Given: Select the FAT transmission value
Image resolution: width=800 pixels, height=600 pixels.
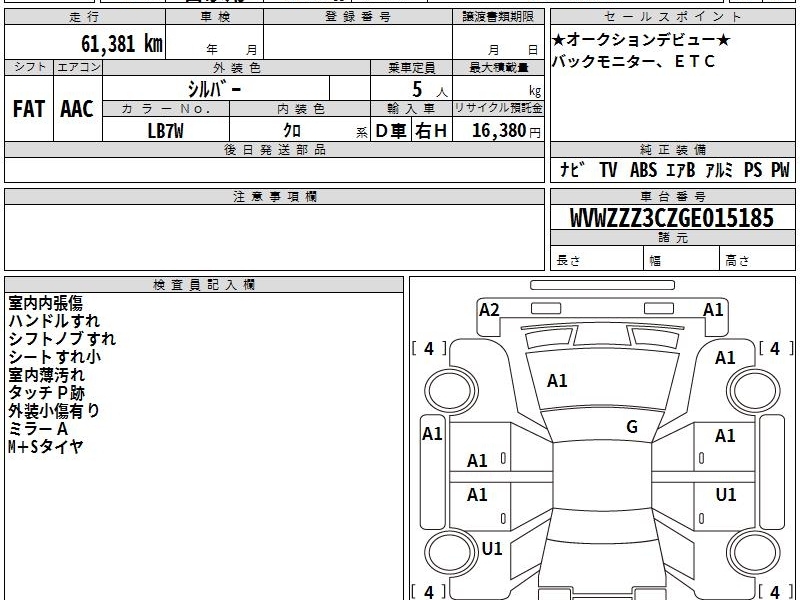Looking at the screenshot, I should [x=29, y=109].
